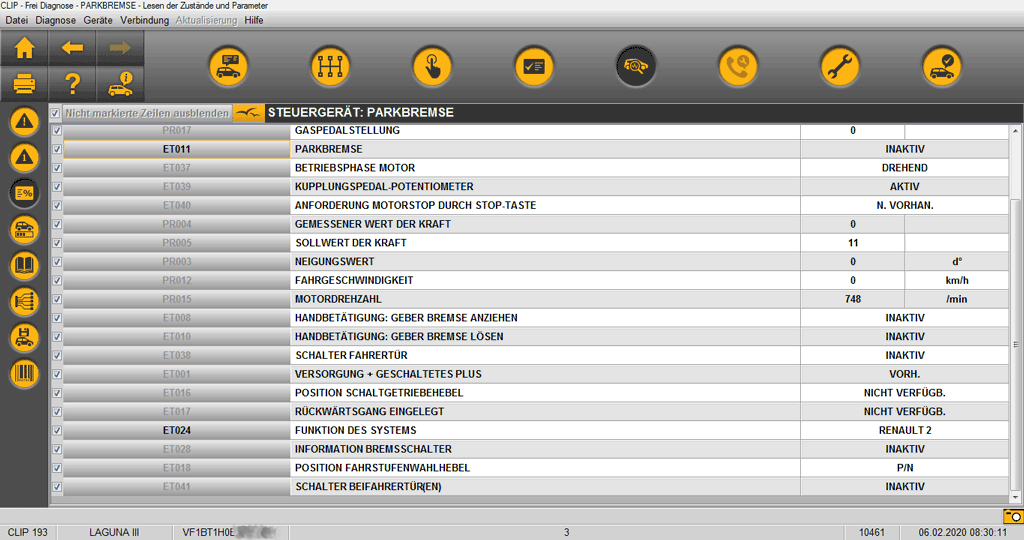Uncheck the ET011 PARKBREMSE row checkbox
The image size is (1024, 540).
click(57, 149)
